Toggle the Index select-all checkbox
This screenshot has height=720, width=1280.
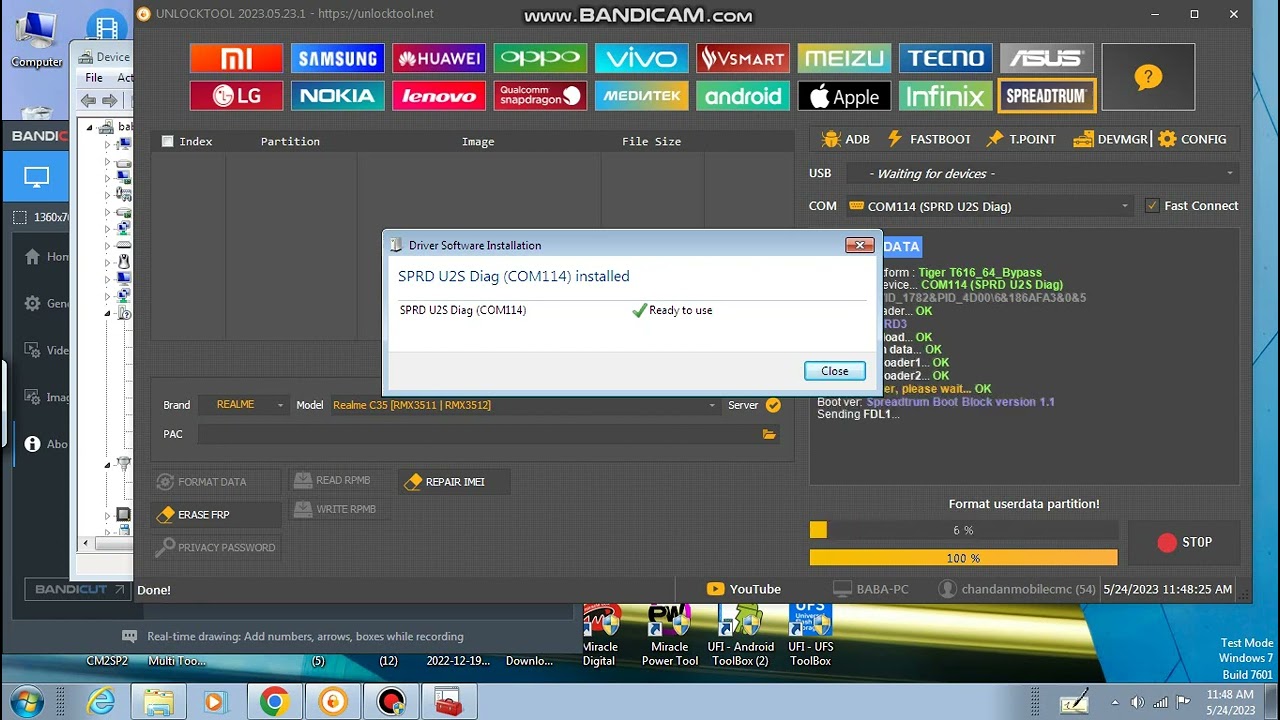click(167, 141)
